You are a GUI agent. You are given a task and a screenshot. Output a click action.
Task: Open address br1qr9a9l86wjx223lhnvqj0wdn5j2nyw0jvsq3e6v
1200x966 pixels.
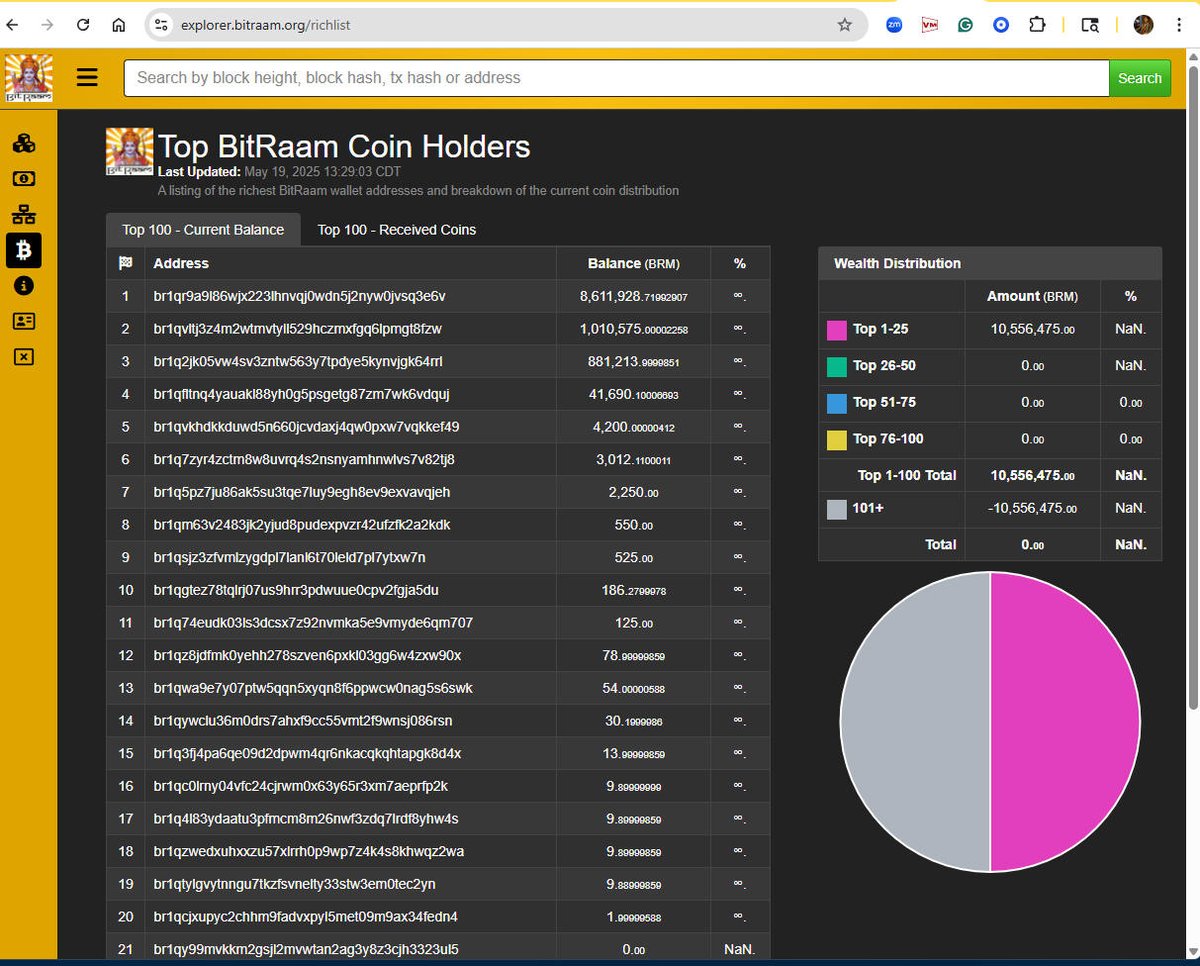299,296
